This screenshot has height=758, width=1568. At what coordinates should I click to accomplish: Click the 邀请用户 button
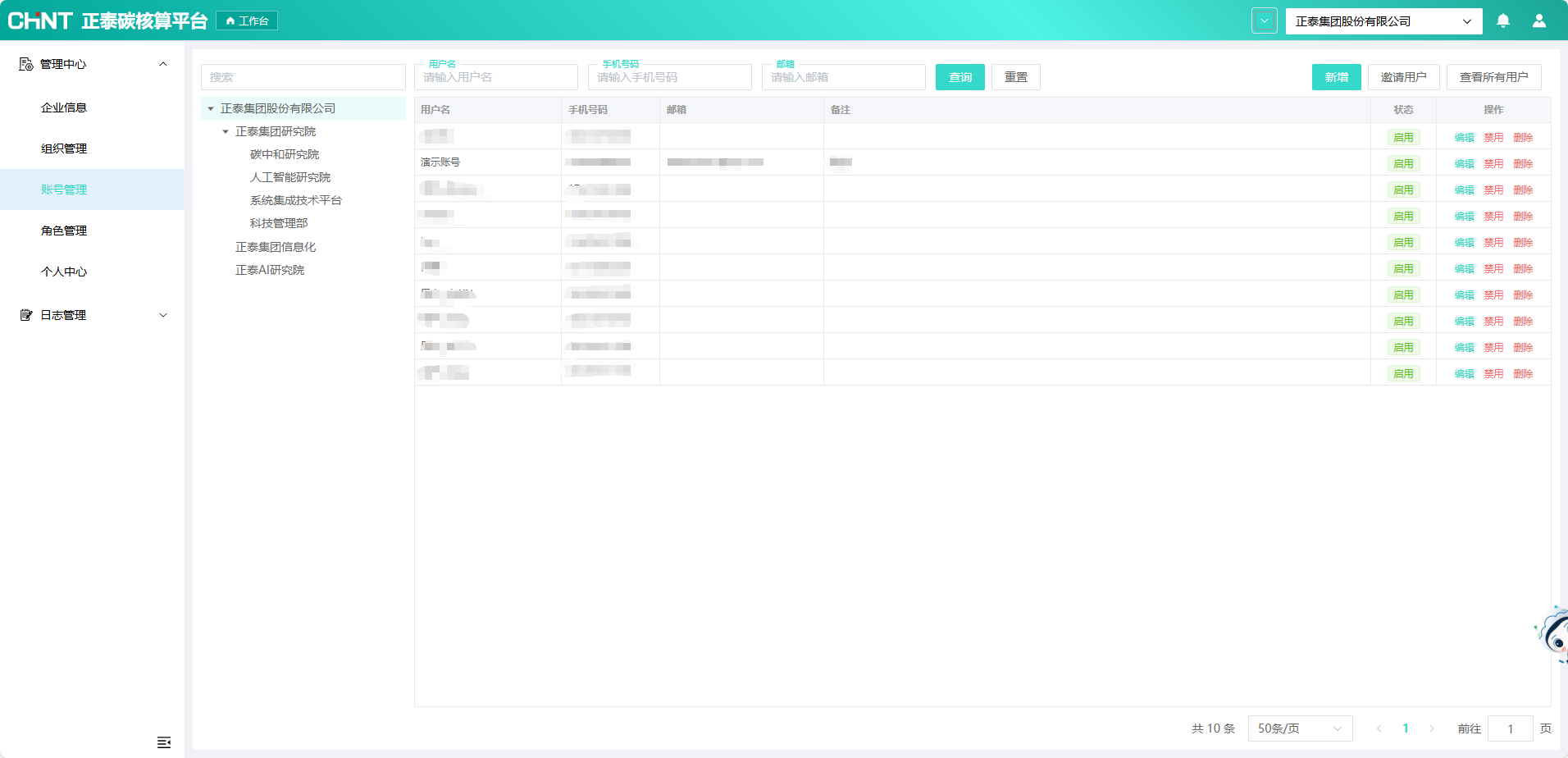point(1404,77)
